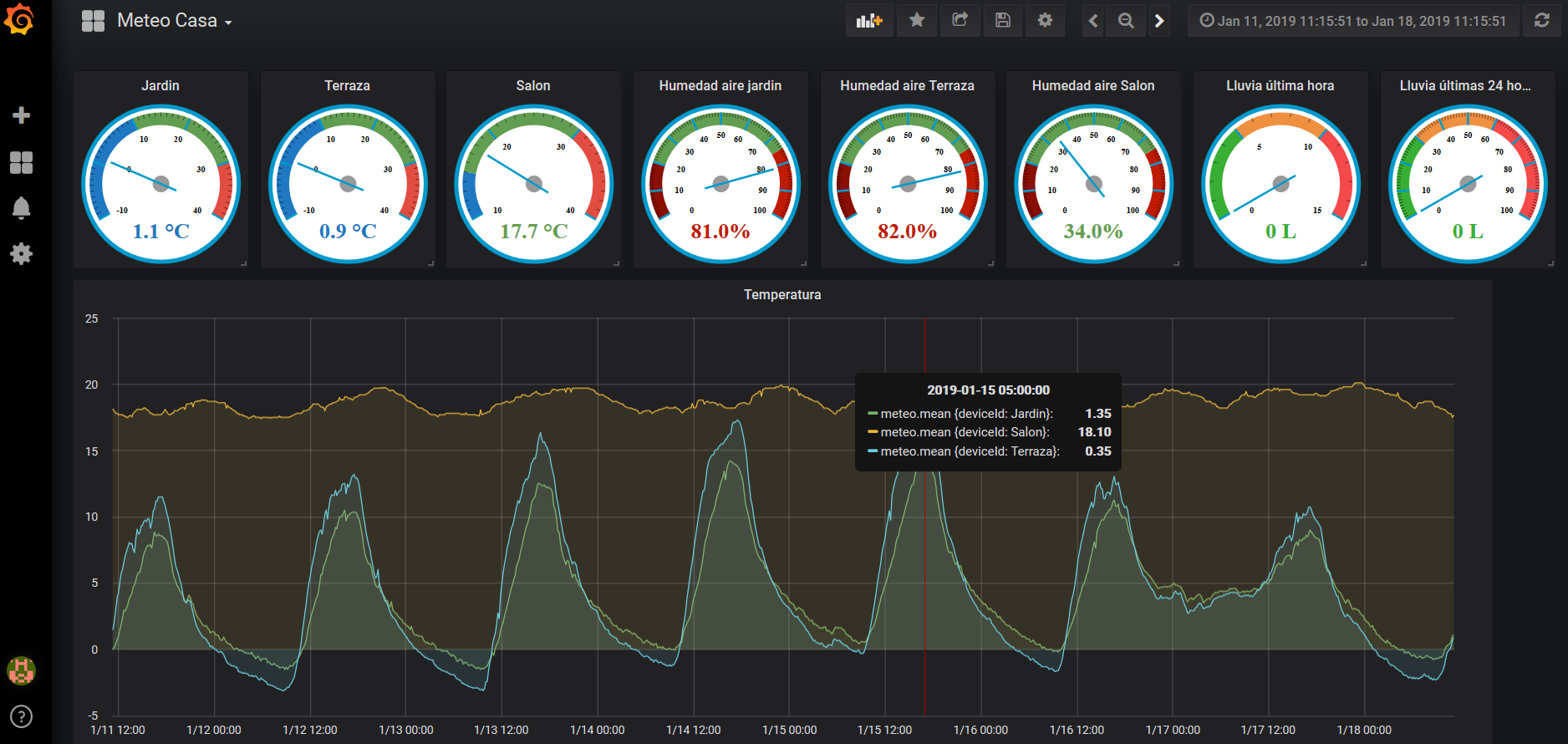Image resolution: width=1568 pixels, height=744 pixels.
Task: Open dashboard settings gear
Action: pyautogui.click(x=1045, y=20)
